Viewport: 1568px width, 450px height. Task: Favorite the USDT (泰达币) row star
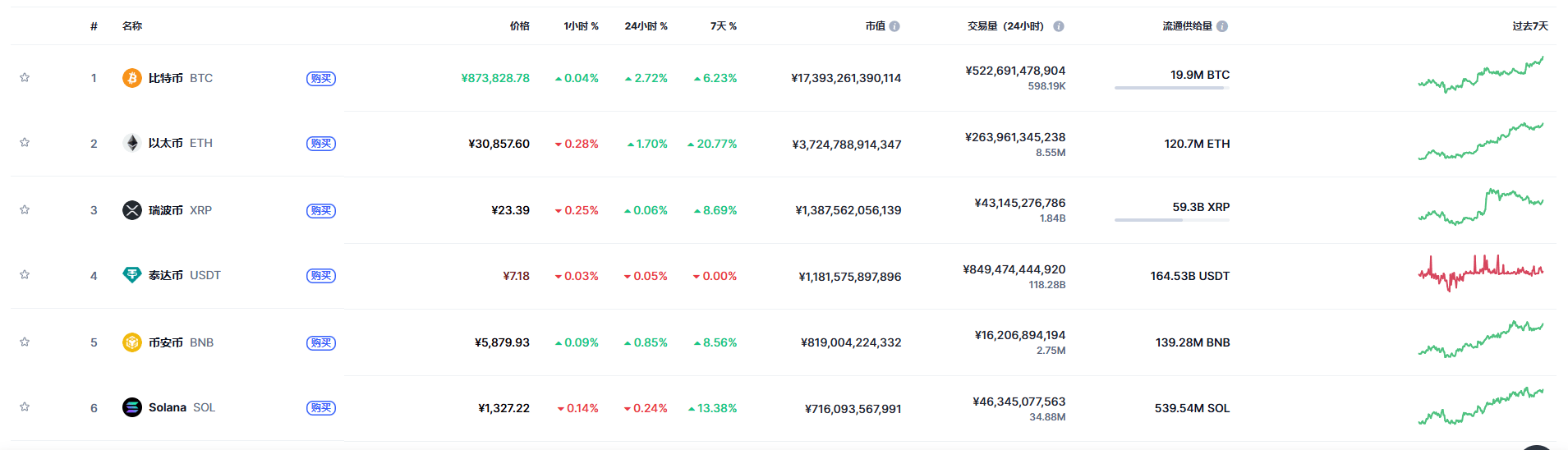click(x=25, y=274)
